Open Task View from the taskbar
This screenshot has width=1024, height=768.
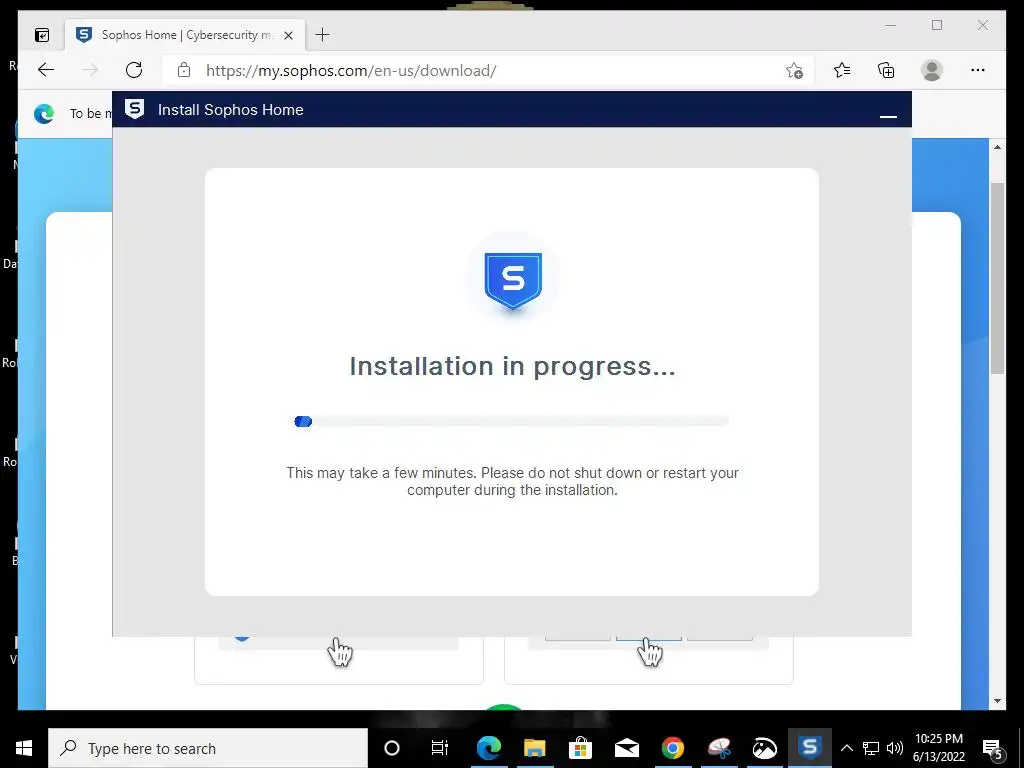pyautogui.click(x=440, y=748)
